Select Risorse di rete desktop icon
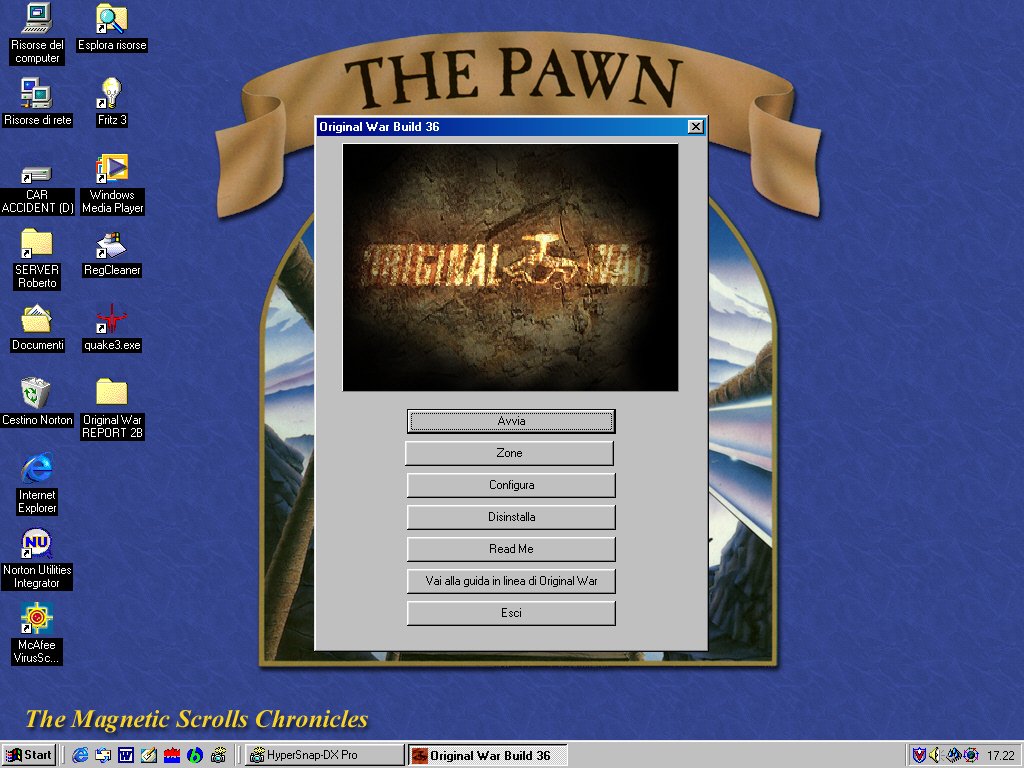 37,103
